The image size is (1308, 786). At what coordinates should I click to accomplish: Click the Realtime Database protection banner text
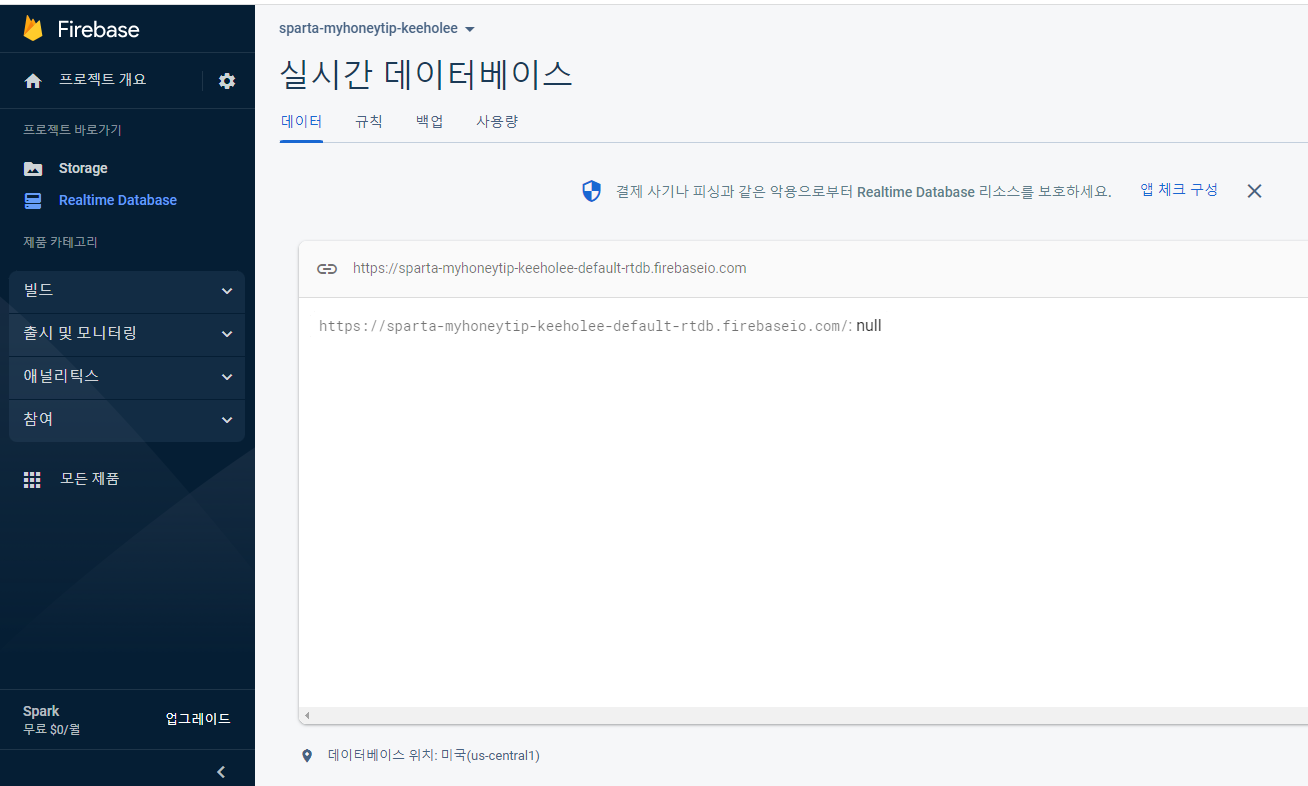tap(864, 192)
